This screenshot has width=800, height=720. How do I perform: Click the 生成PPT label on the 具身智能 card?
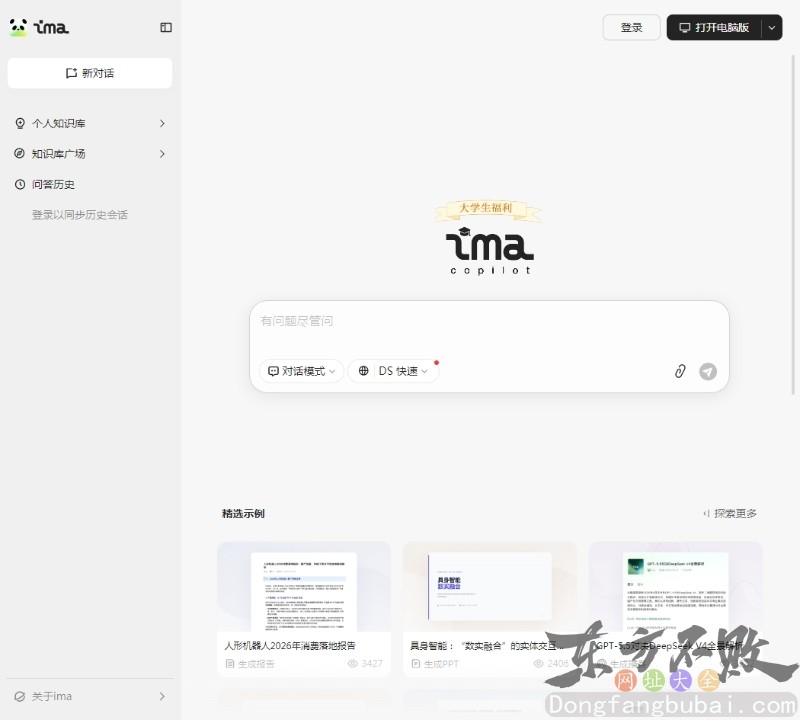pos(441,664)
